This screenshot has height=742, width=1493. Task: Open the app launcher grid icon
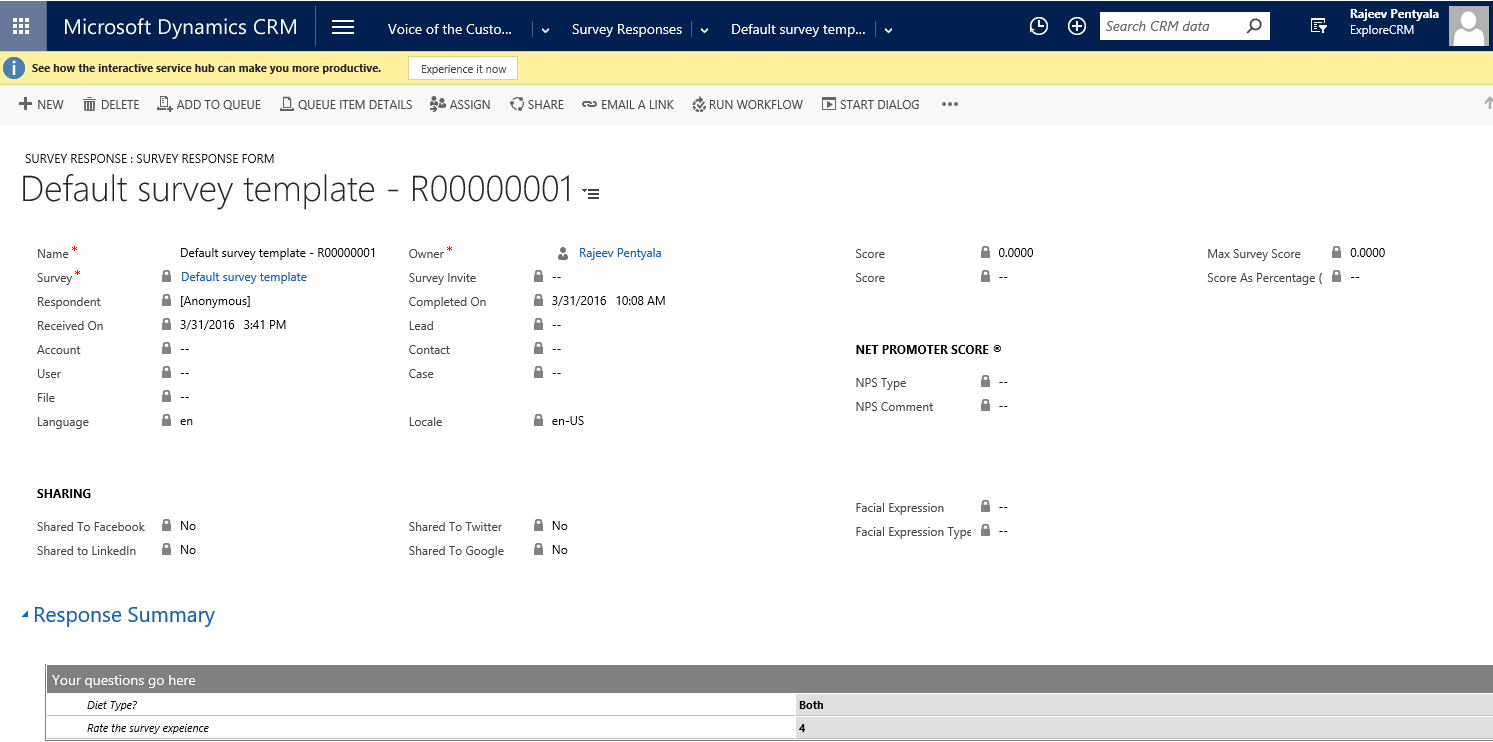[21, 26]
